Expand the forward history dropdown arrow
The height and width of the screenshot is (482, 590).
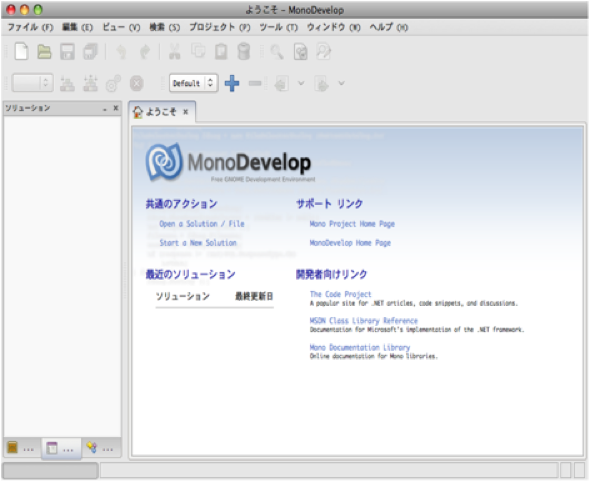point(341,83)
